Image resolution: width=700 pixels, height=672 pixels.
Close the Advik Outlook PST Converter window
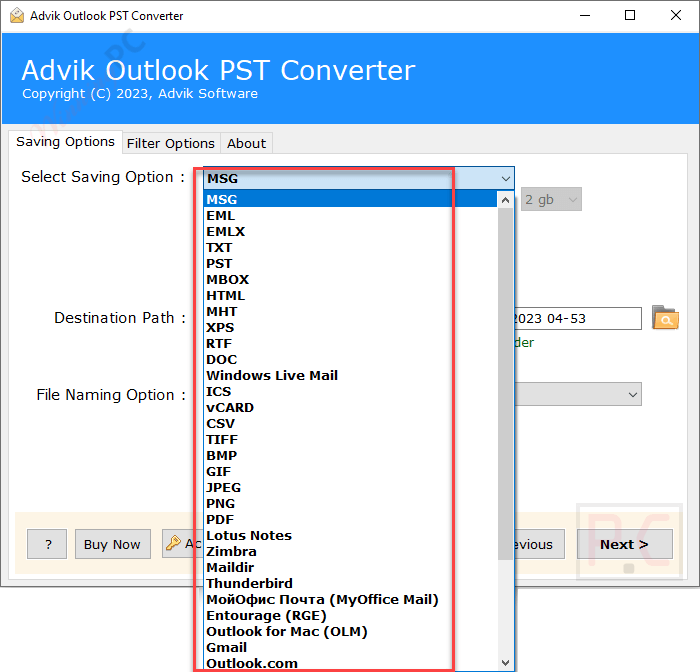675,16
